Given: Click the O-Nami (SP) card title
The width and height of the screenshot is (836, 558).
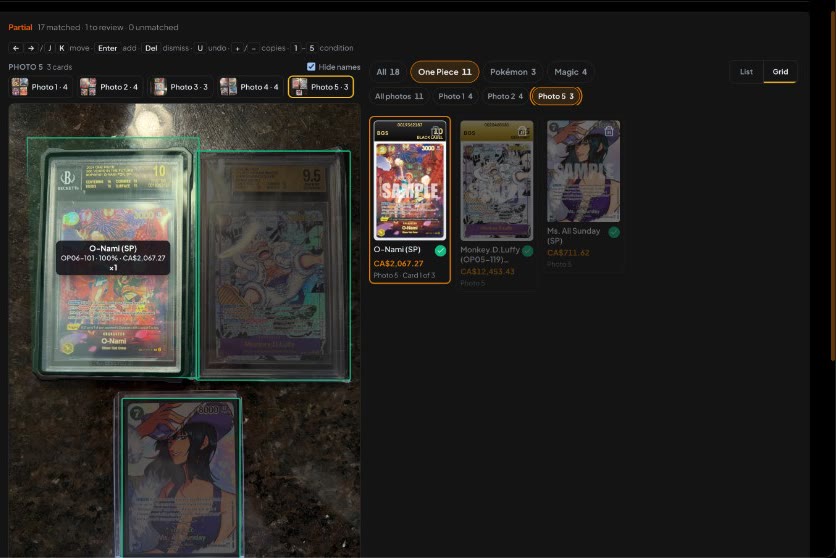Looking at the screenshot, I should click(397, 249).
